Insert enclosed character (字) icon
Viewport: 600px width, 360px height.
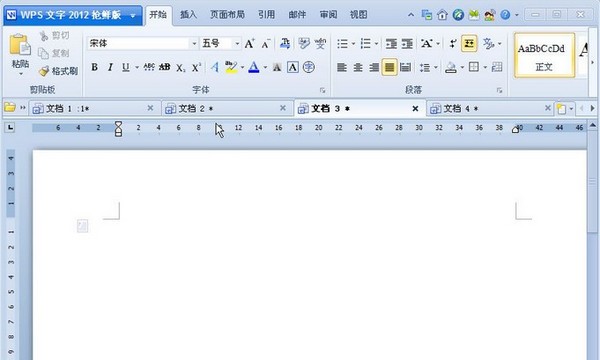pos(309,67)
